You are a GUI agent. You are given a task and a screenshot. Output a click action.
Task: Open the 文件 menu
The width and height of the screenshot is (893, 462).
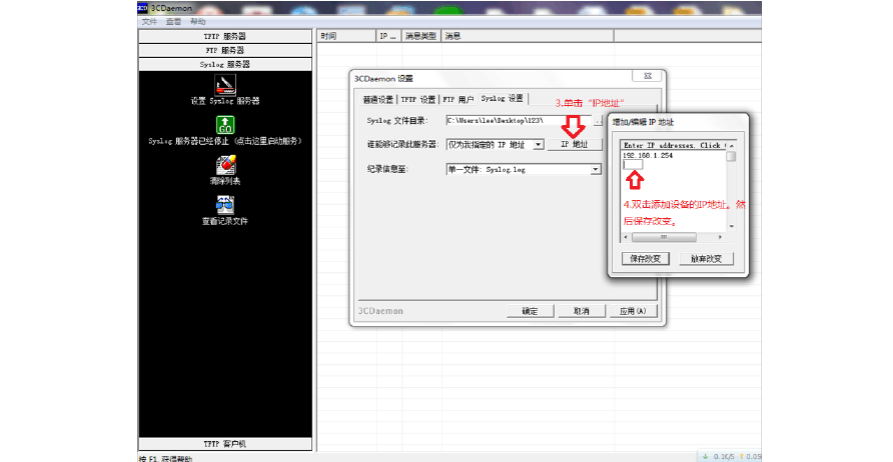coord(149,22)
